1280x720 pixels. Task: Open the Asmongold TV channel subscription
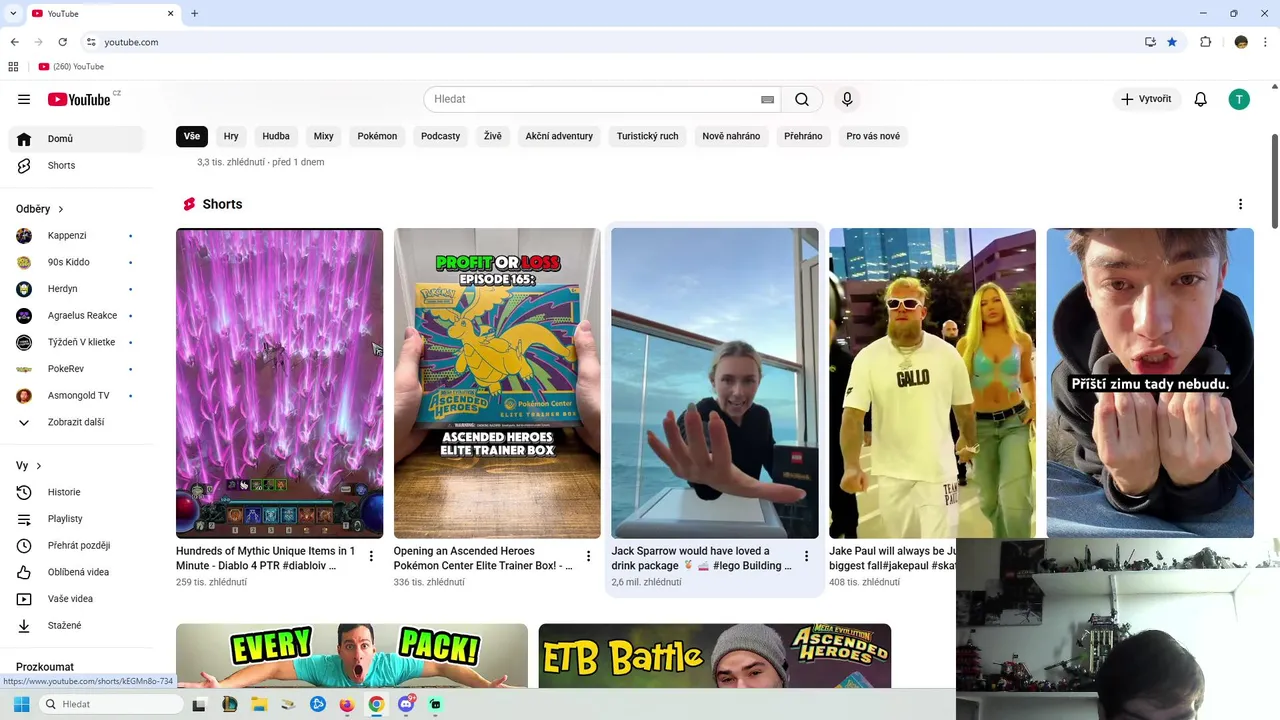(x=76, y=395)
